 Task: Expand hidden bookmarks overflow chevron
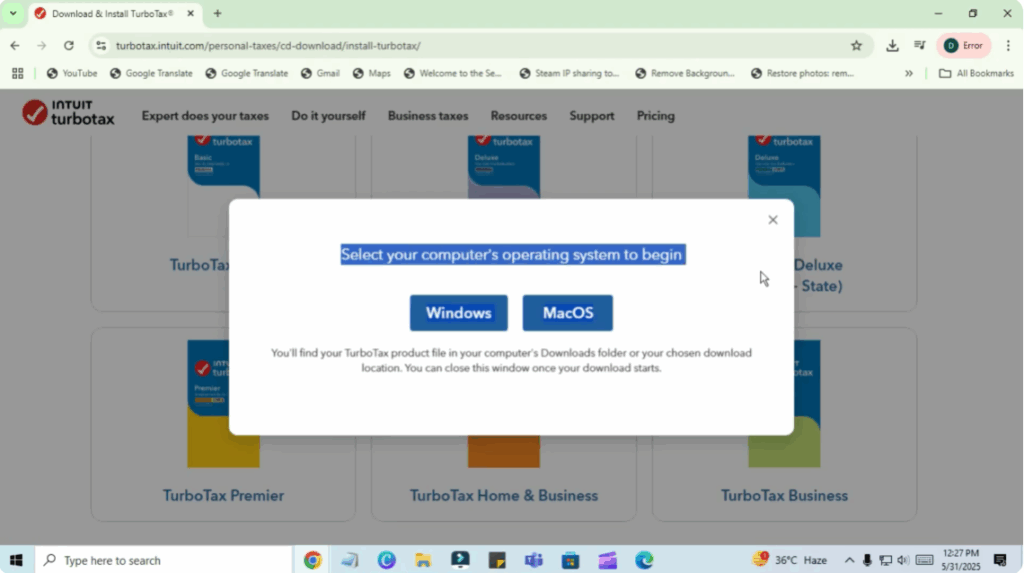(x=908, y=73)
